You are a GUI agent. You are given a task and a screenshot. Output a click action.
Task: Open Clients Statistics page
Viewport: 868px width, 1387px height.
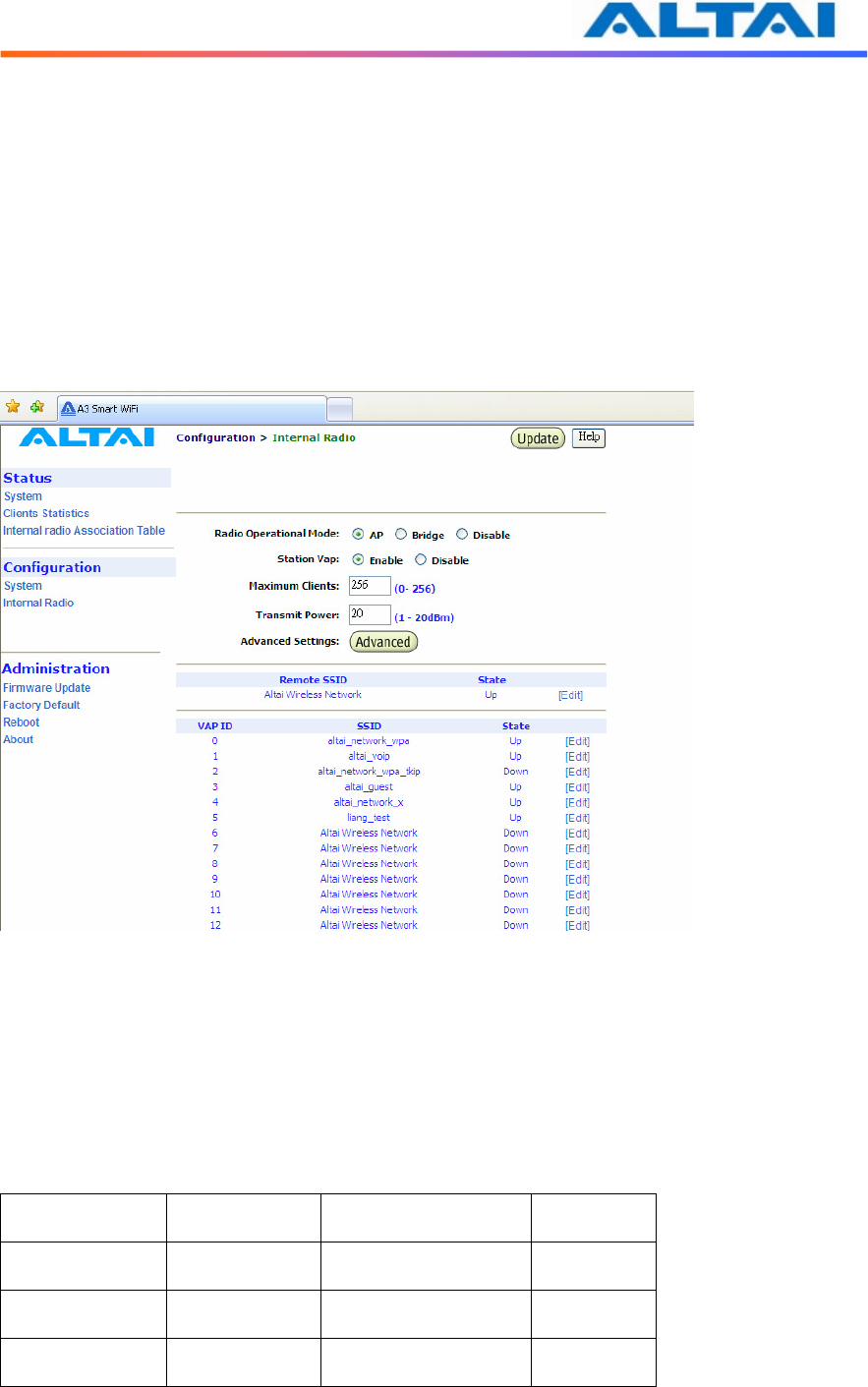pos(46,513)
